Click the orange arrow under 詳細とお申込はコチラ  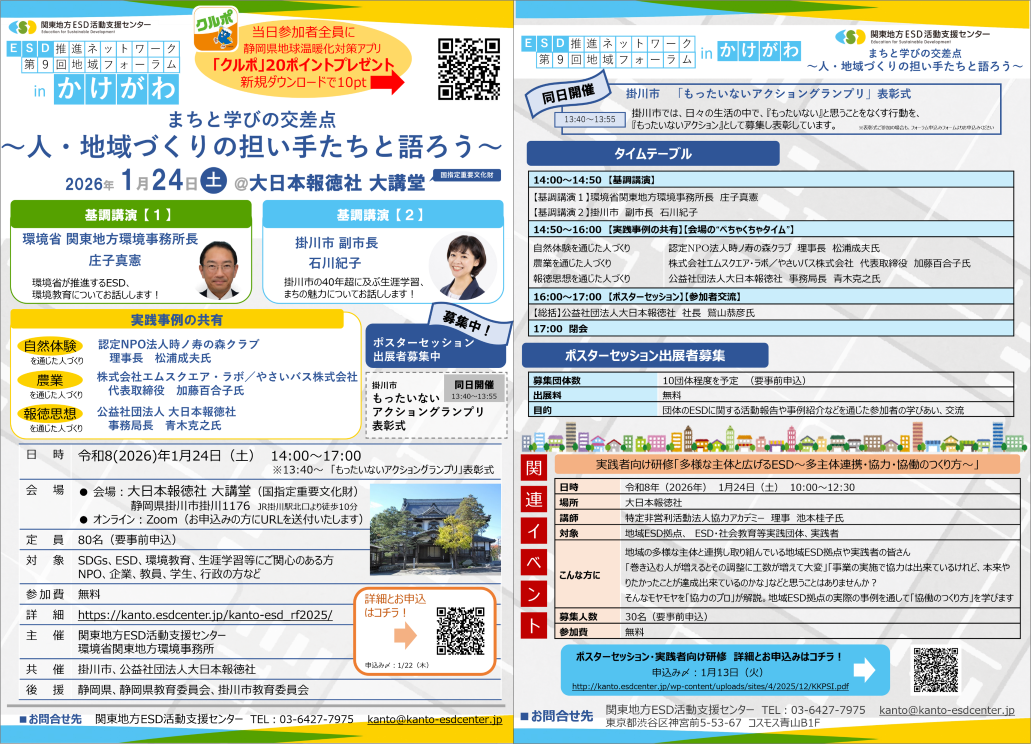(x=404, y=636)
